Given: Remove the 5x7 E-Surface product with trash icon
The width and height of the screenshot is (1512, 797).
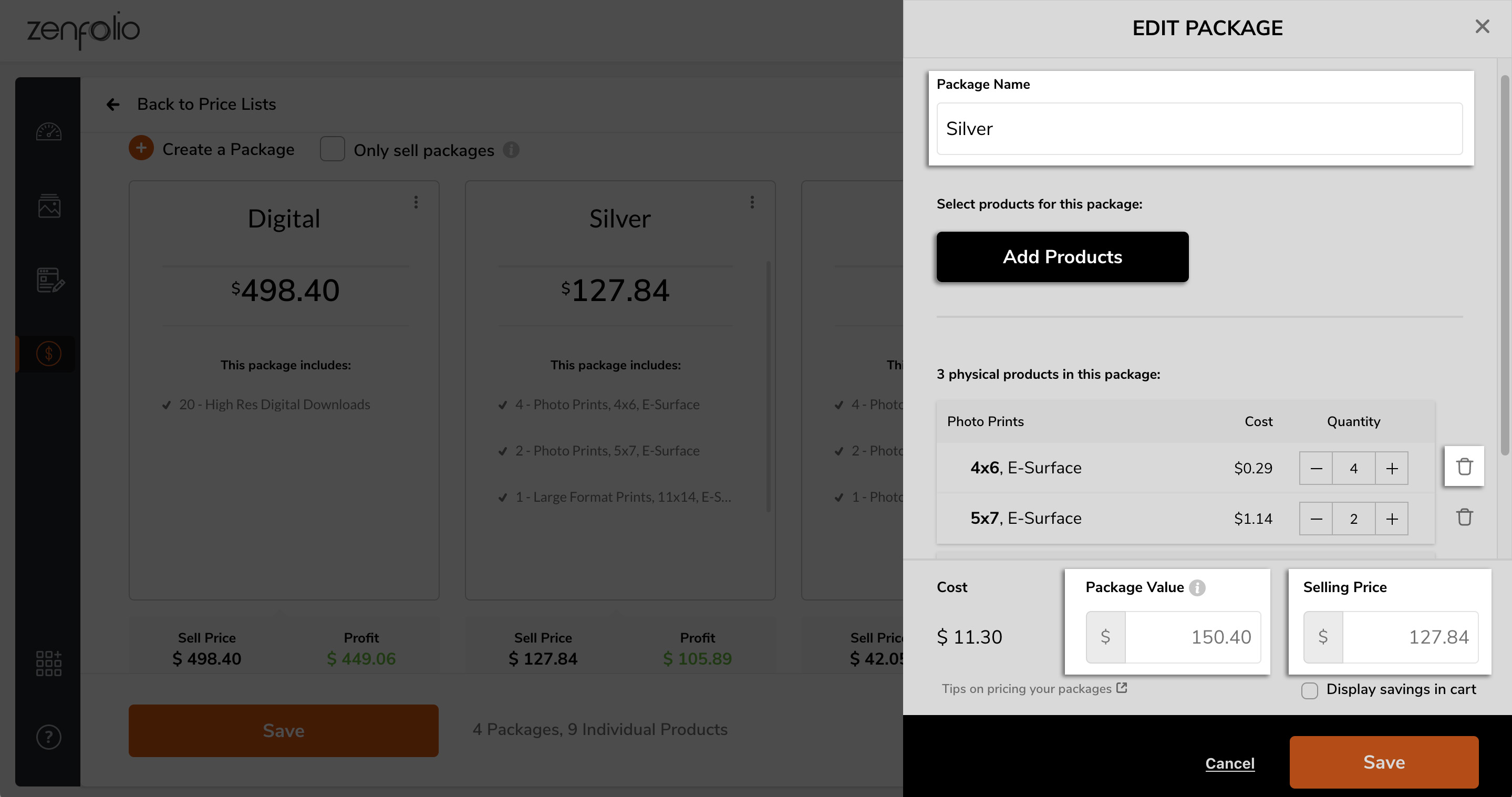Looking at the screenshot, I should tap(1464, 517).
